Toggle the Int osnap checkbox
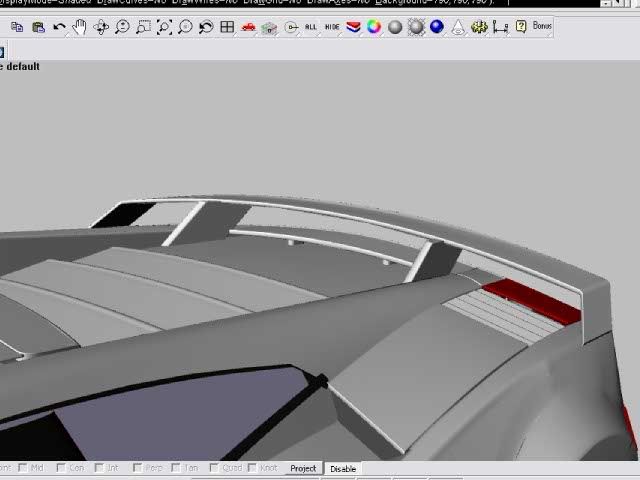The image size is (640, 480). coord(99,468)
